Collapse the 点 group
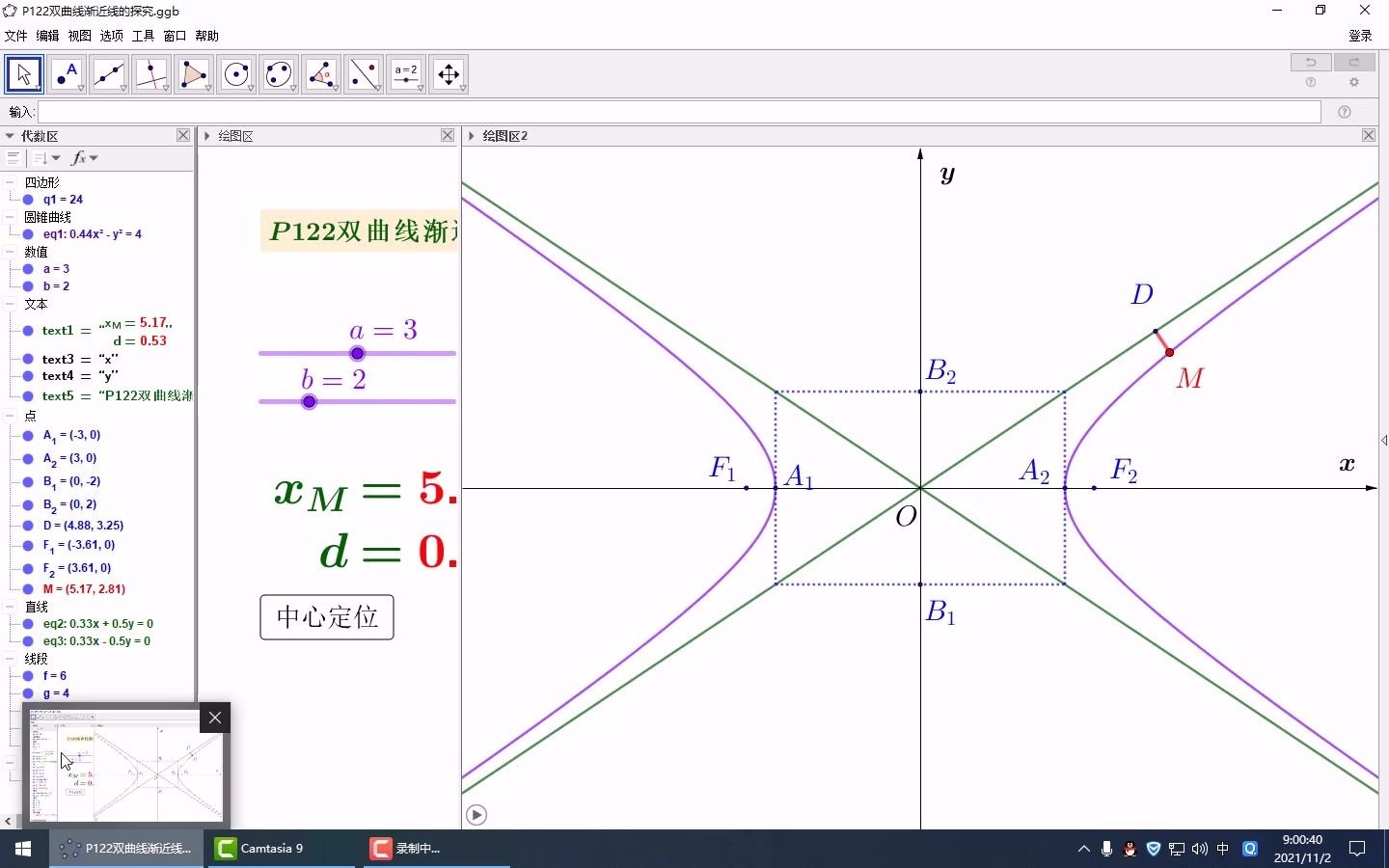Screen dimensions: 1389x868 10,416
